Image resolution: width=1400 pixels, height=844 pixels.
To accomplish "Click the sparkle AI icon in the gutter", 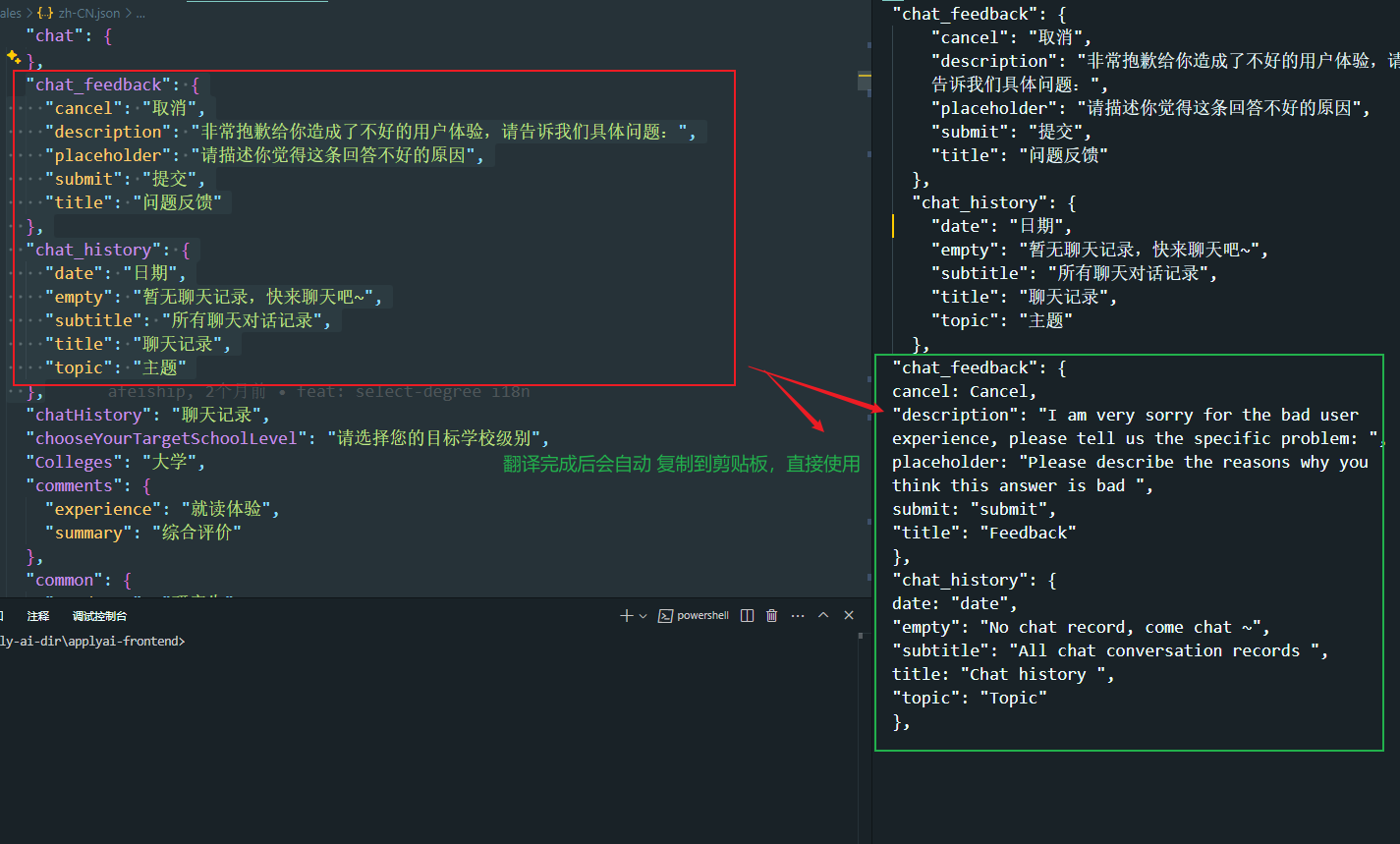I will click(x=13, y=58).
